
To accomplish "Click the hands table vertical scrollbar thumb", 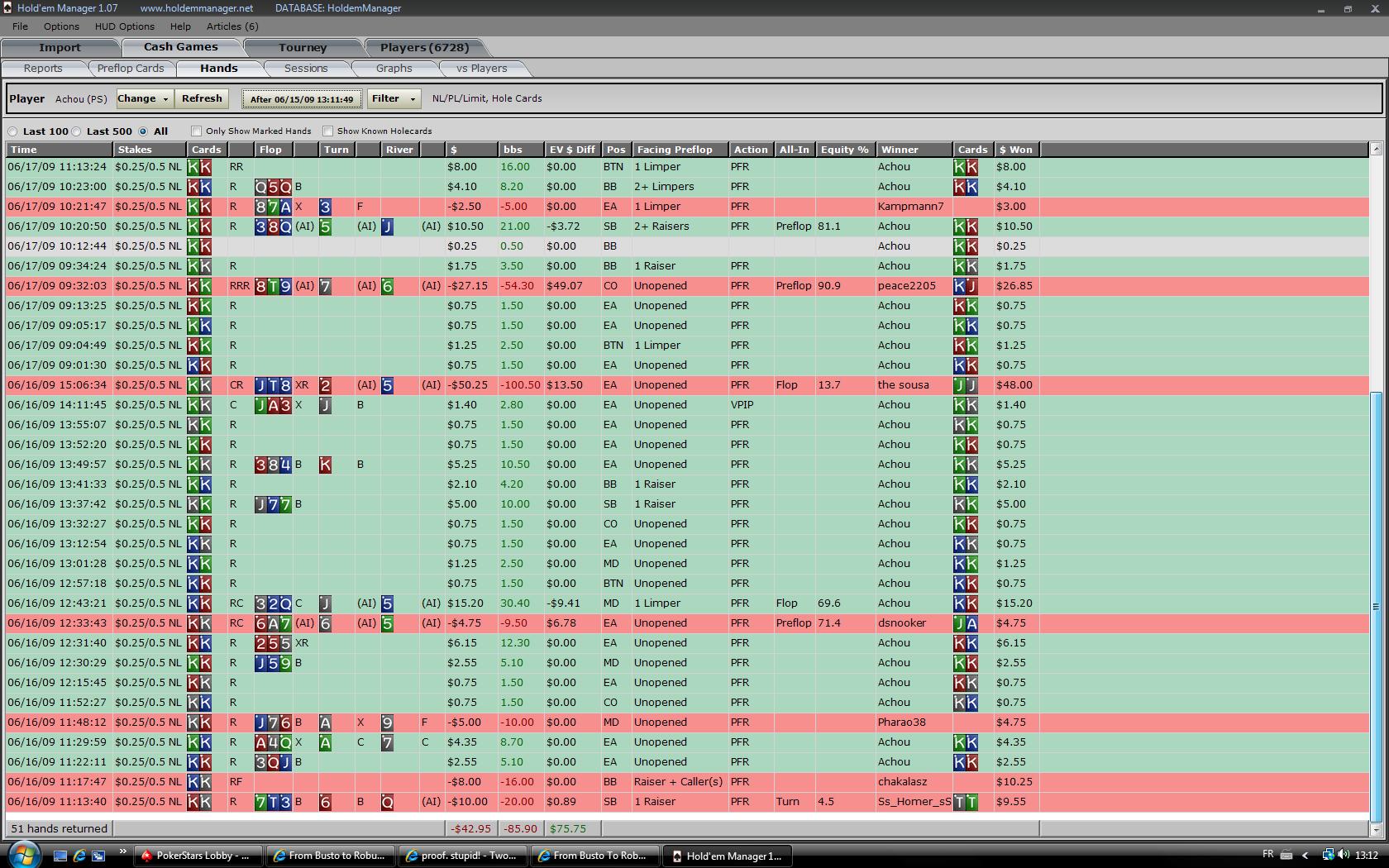I will pos(1376,606).
